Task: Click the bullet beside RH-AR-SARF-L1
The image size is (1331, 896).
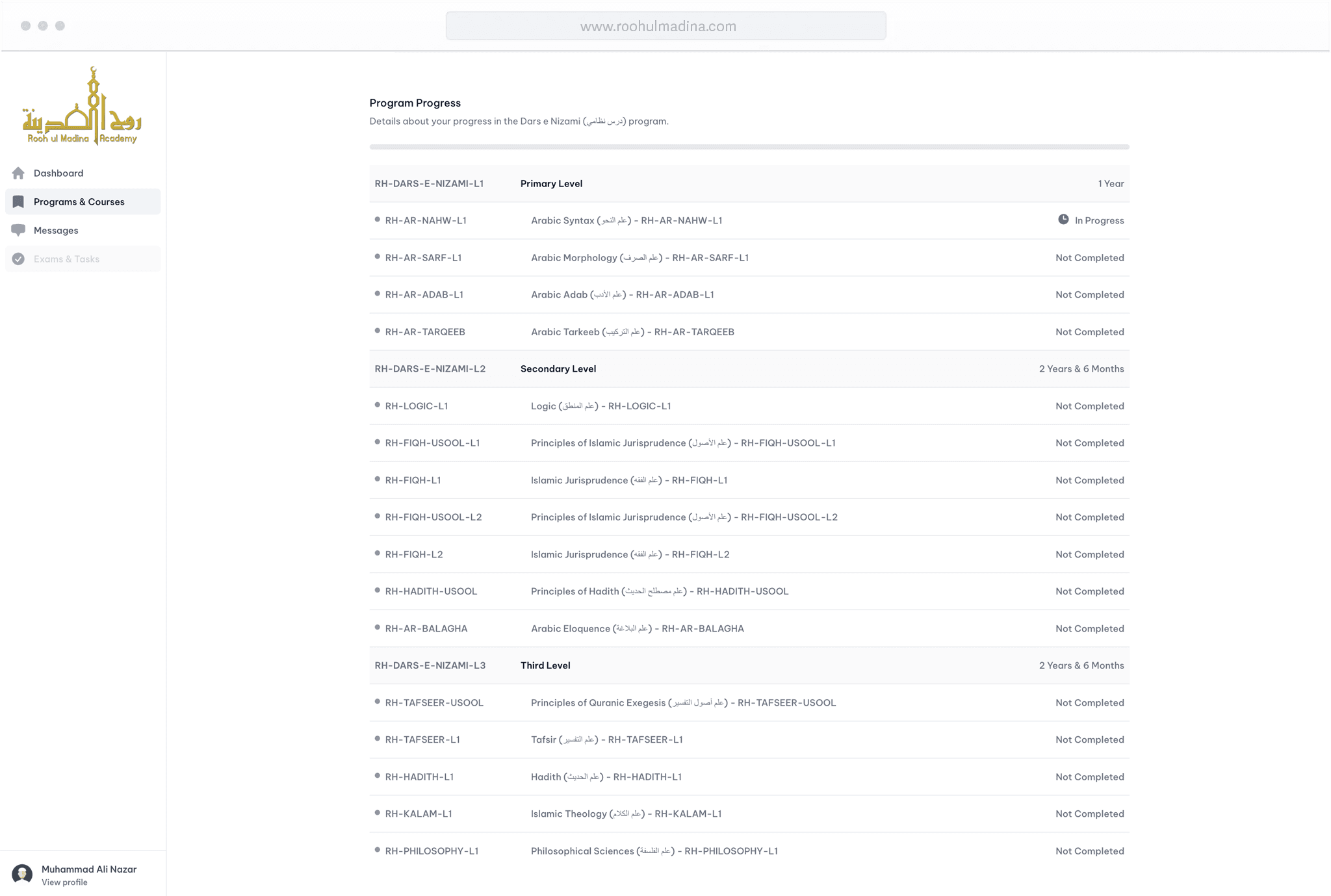Action: 378,257
